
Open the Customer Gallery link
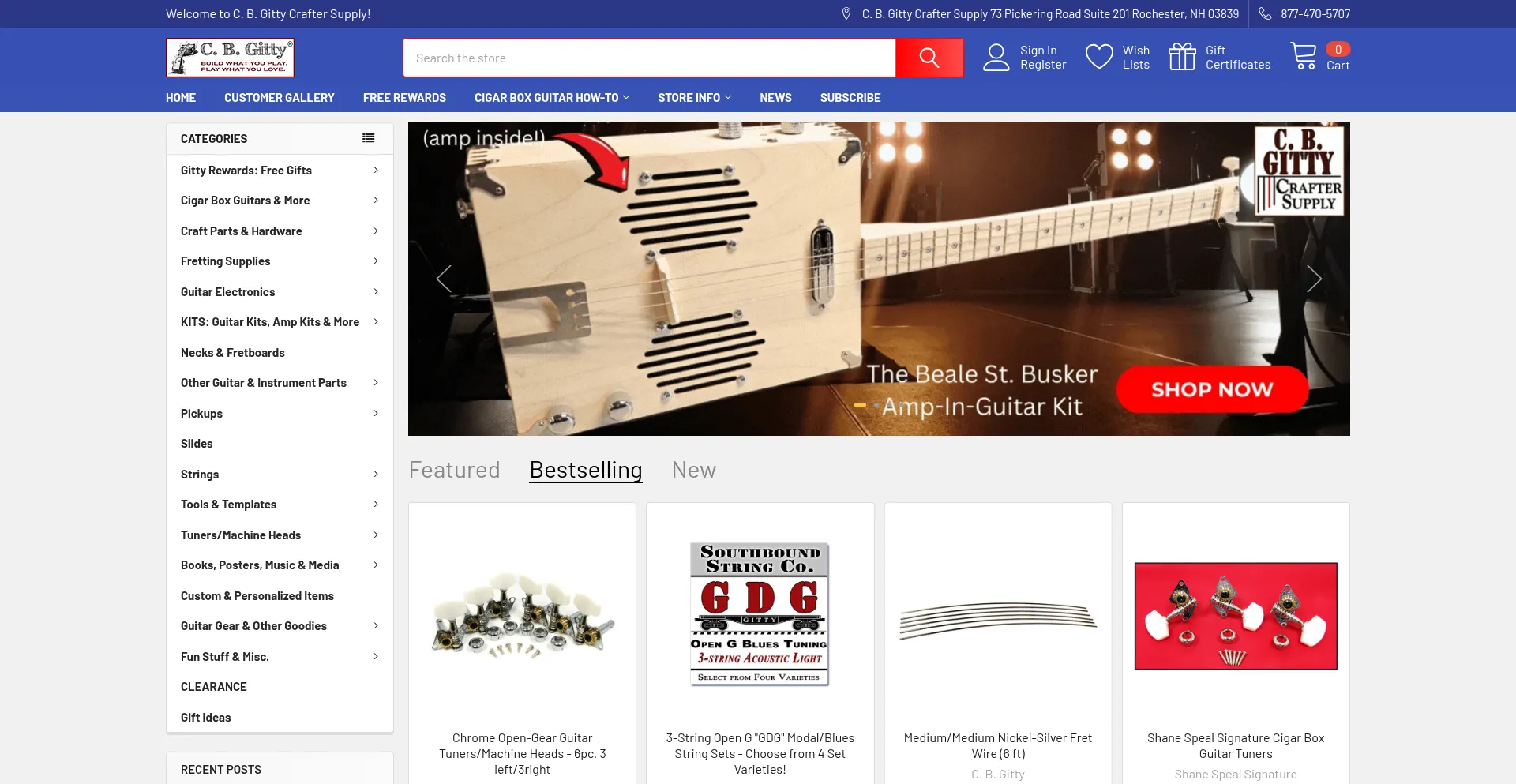tap(280, 98)
